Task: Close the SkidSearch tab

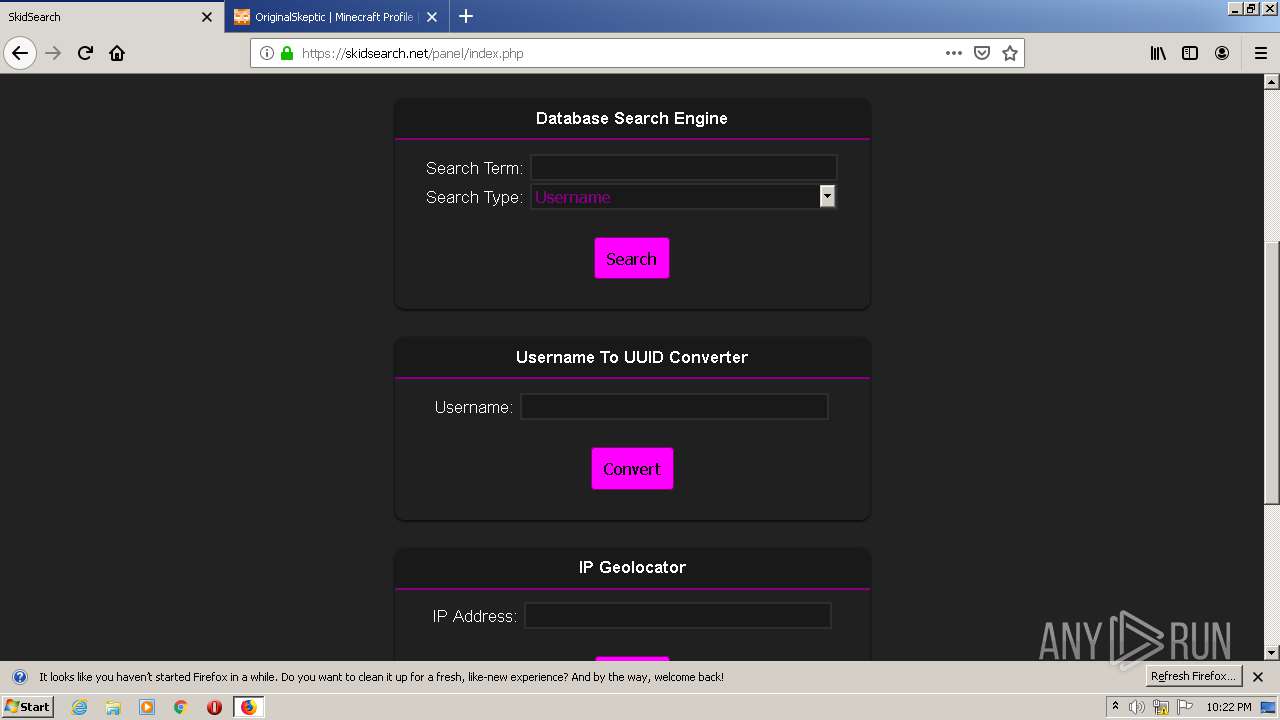Action: pyautogui.click(x=207, y=17)
